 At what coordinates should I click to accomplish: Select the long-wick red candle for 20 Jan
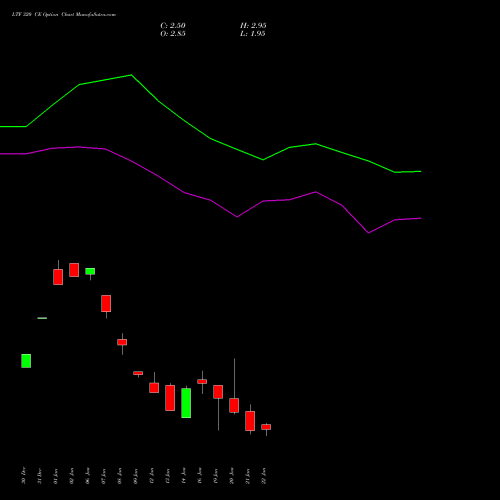click(x=234, y=405)
